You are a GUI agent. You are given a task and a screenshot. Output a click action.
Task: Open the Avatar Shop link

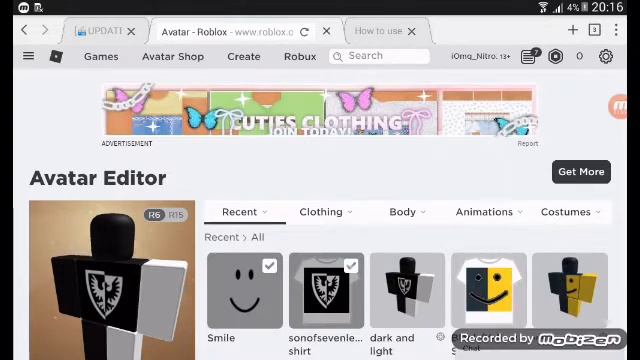[173, 56]
